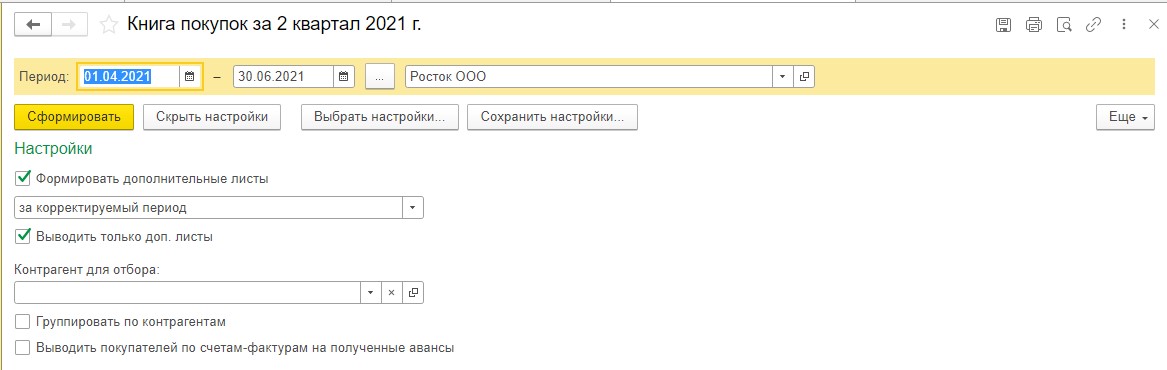Viewport: 1167px width, 370px height.
Task: Copy link to report via chain icon
Action: (x=1093, y=25)
